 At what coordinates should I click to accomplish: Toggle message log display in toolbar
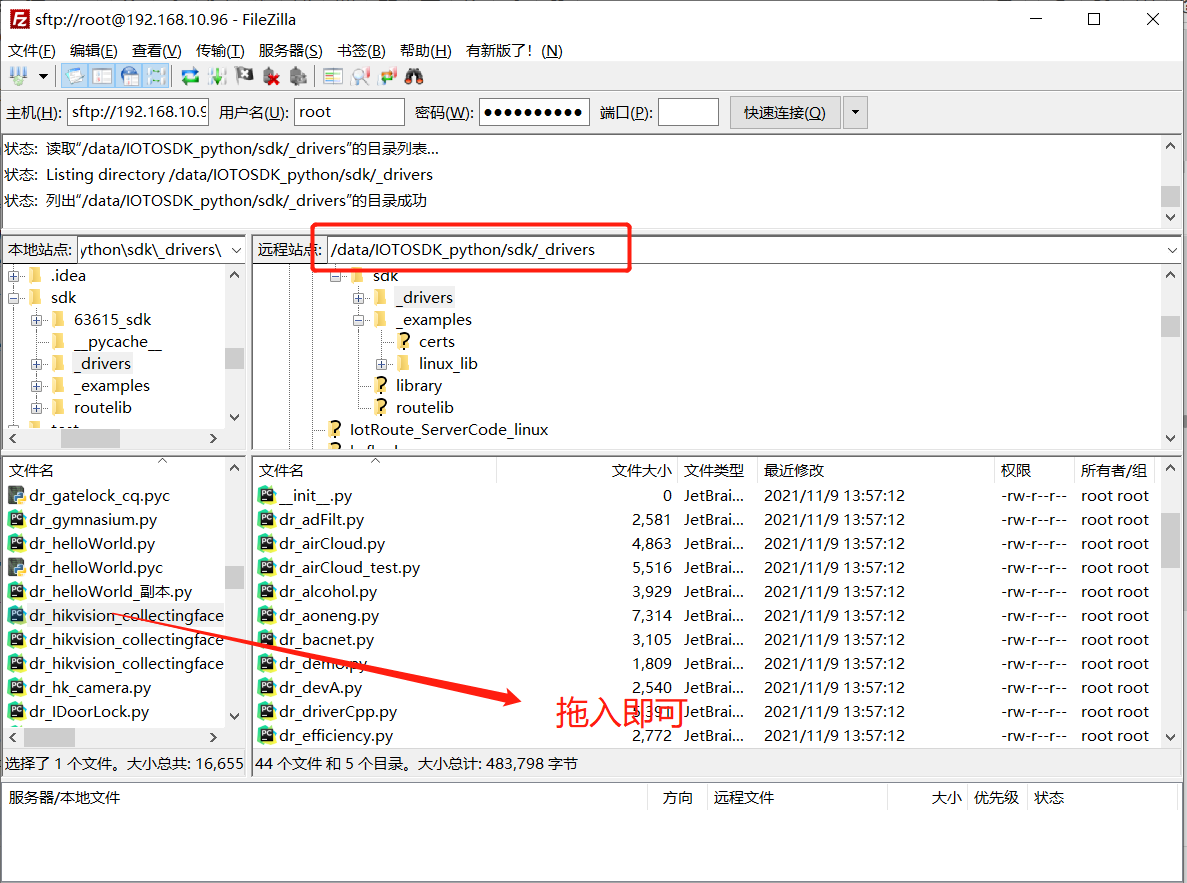(x=75, y=76)
